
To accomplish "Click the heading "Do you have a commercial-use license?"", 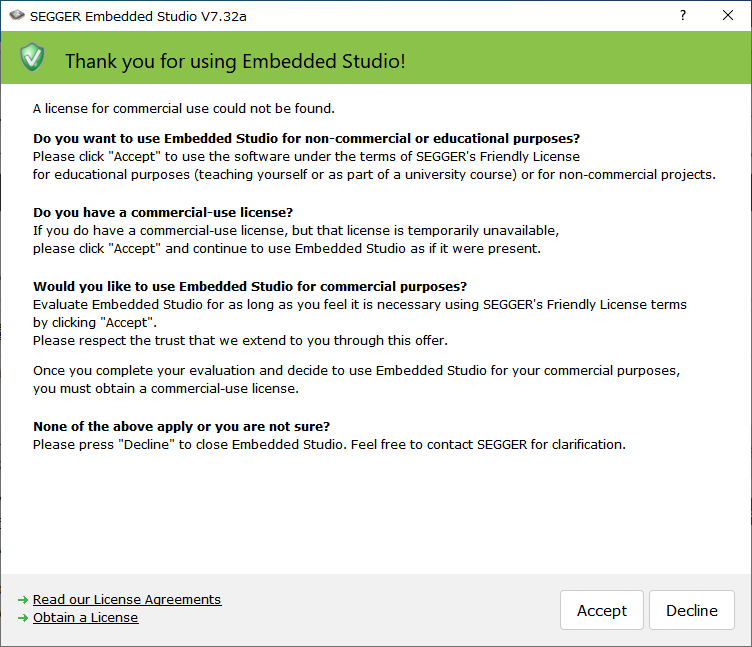I will (x=163, y=212).
